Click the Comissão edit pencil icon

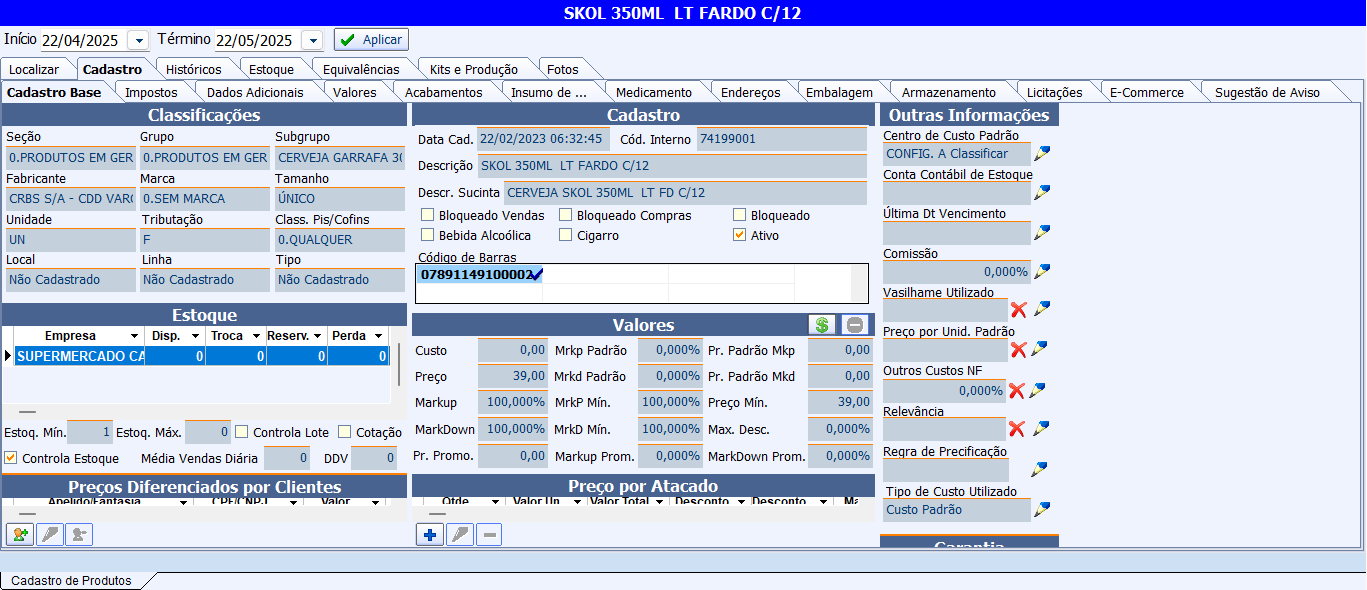(1042, 271)
